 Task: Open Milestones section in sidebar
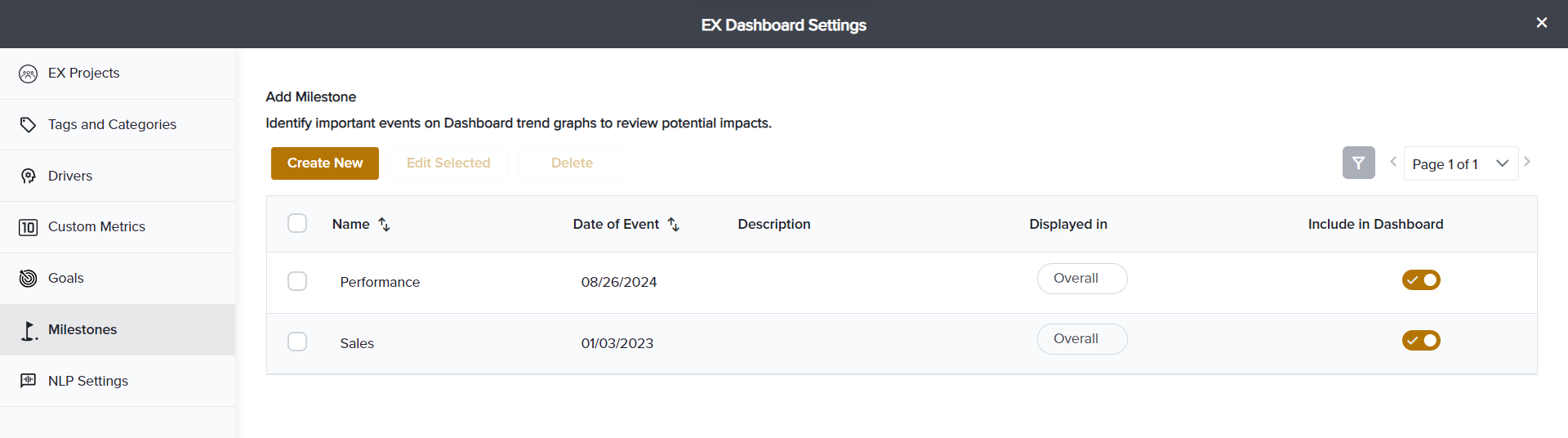pos(82,330)
